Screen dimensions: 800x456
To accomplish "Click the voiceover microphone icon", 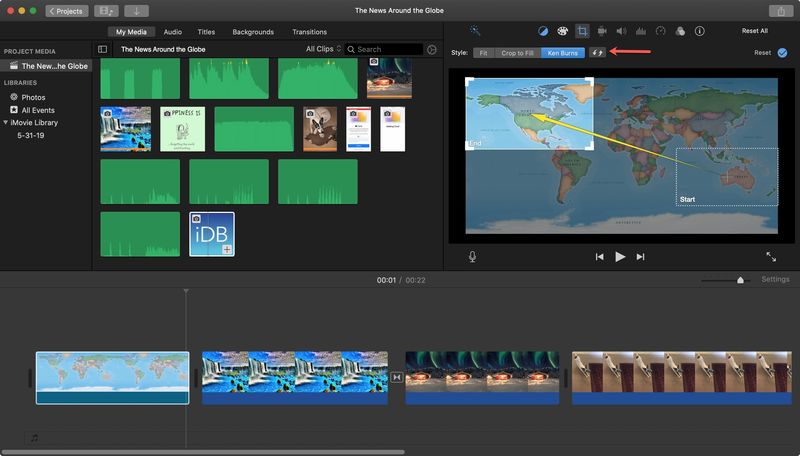I will [x=472, y=257].
